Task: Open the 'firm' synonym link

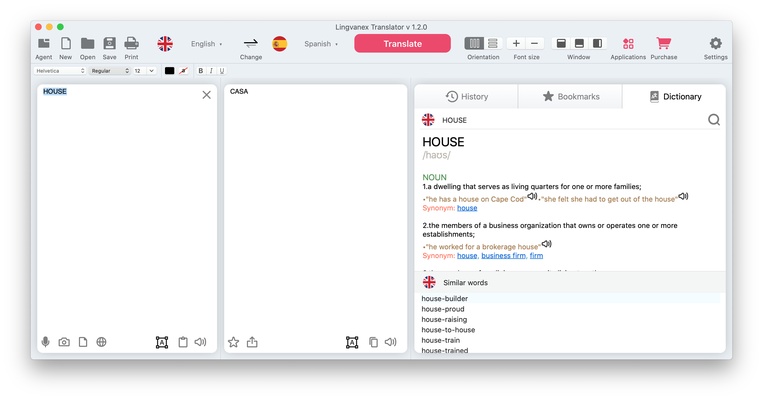Action: (x=536, y=255)
